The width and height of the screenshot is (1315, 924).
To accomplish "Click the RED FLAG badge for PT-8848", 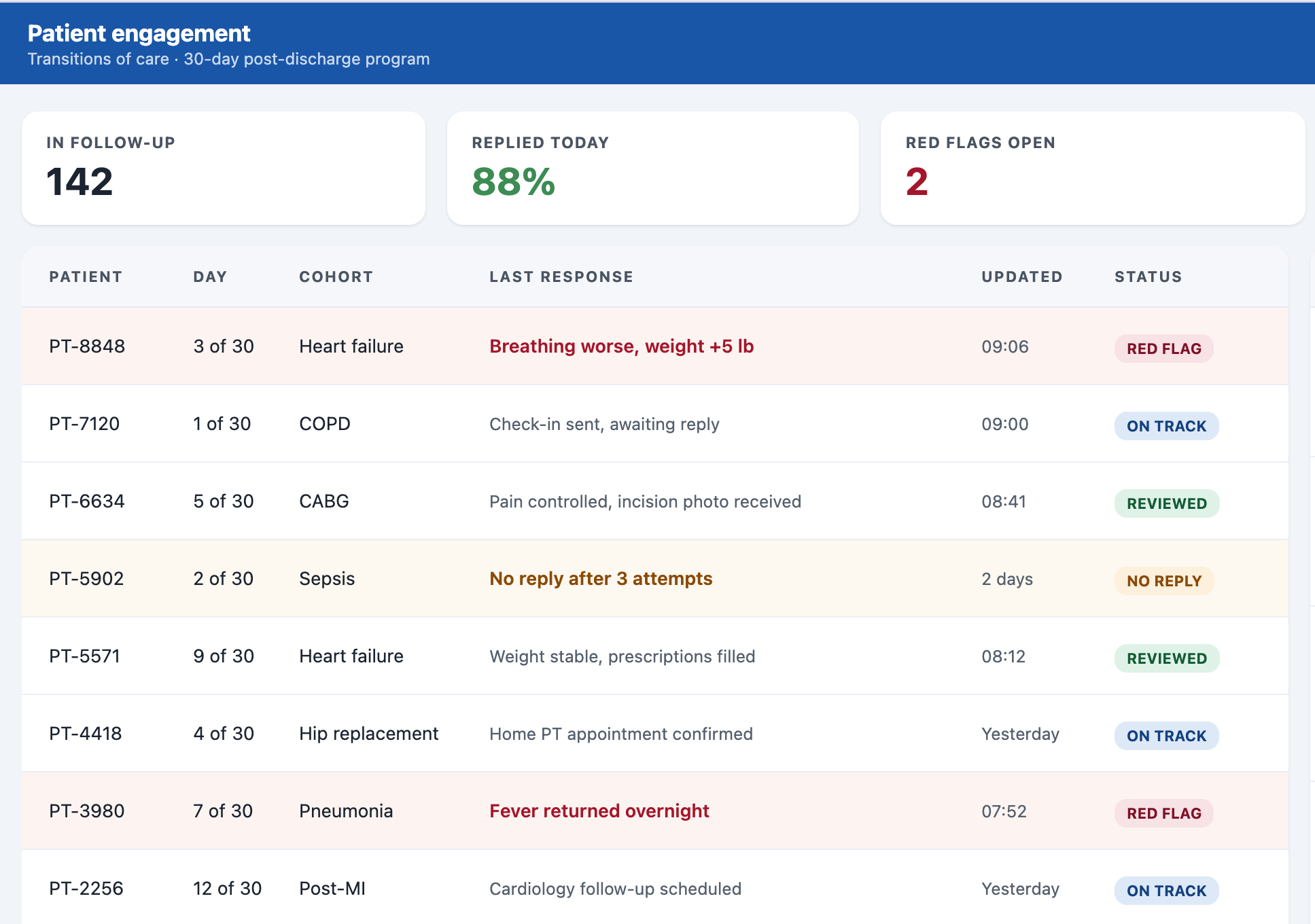I will point(1164,349).
